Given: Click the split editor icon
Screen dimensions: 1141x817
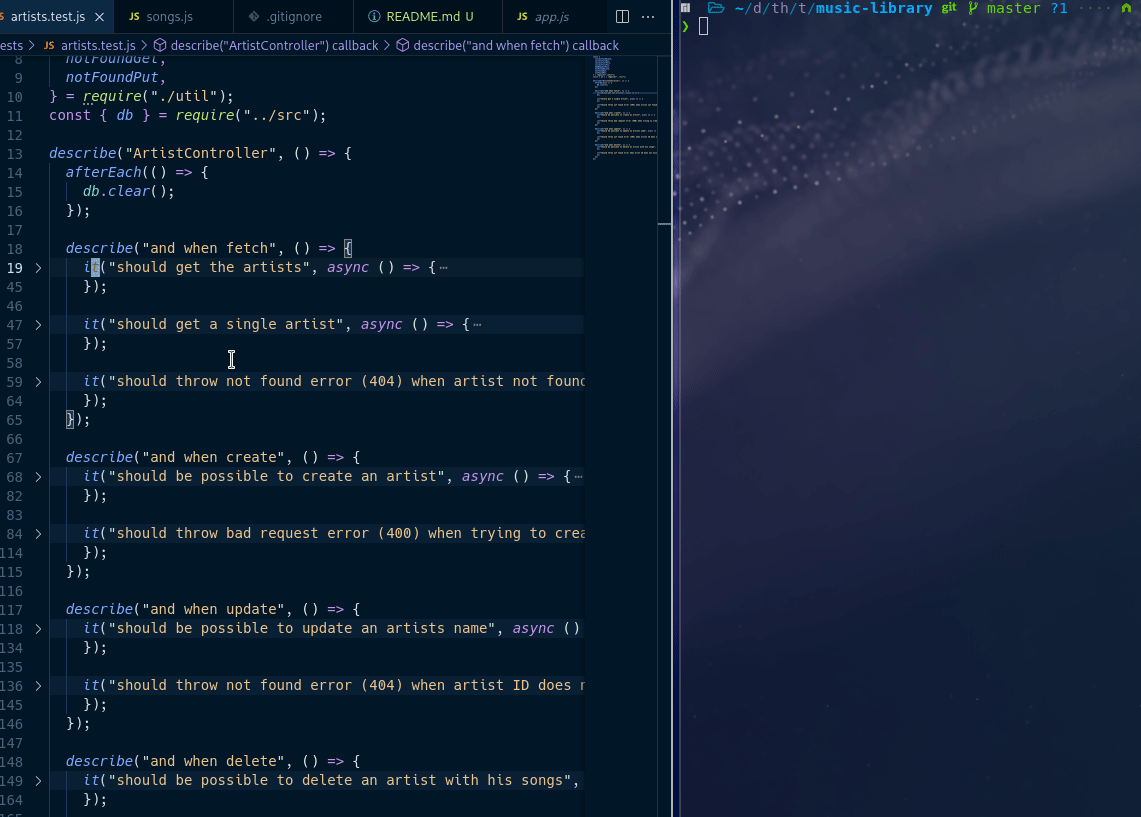Looking at the screenshot, I should coord(622,16).
